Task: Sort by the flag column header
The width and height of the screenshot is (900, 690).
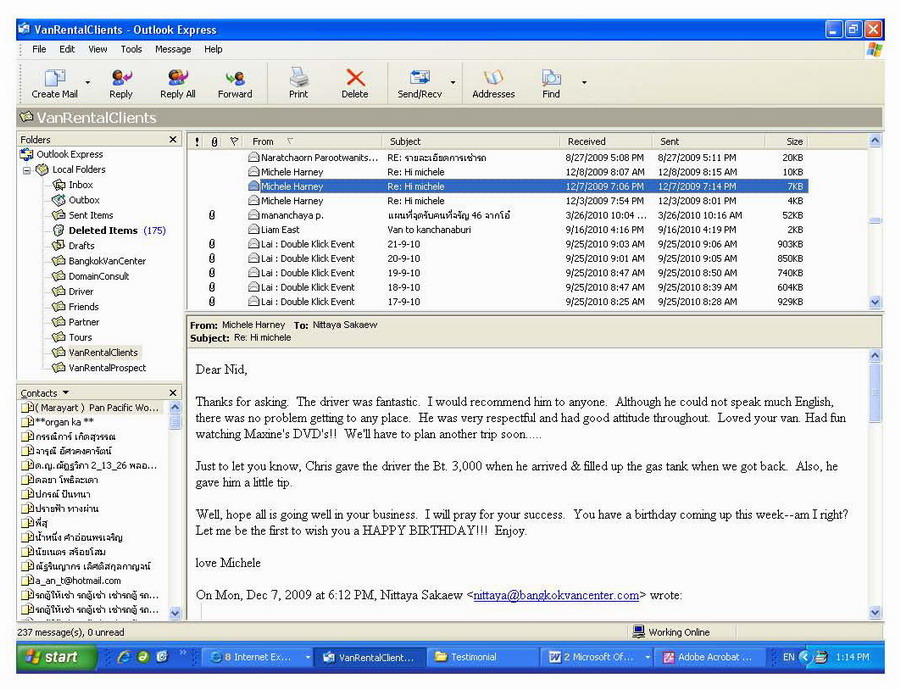Action: click(x=234, y=141)
